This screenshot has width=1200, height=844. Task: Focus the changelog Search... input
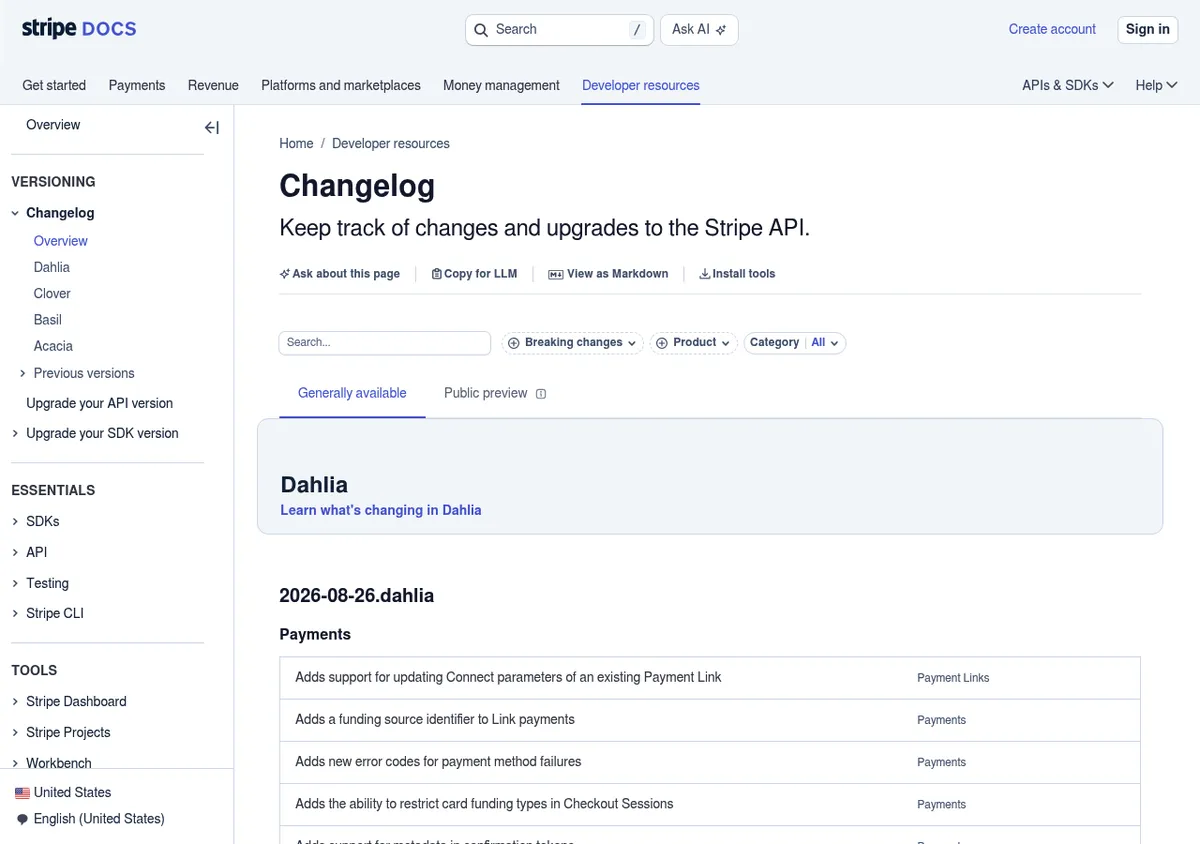click(385, 343)
